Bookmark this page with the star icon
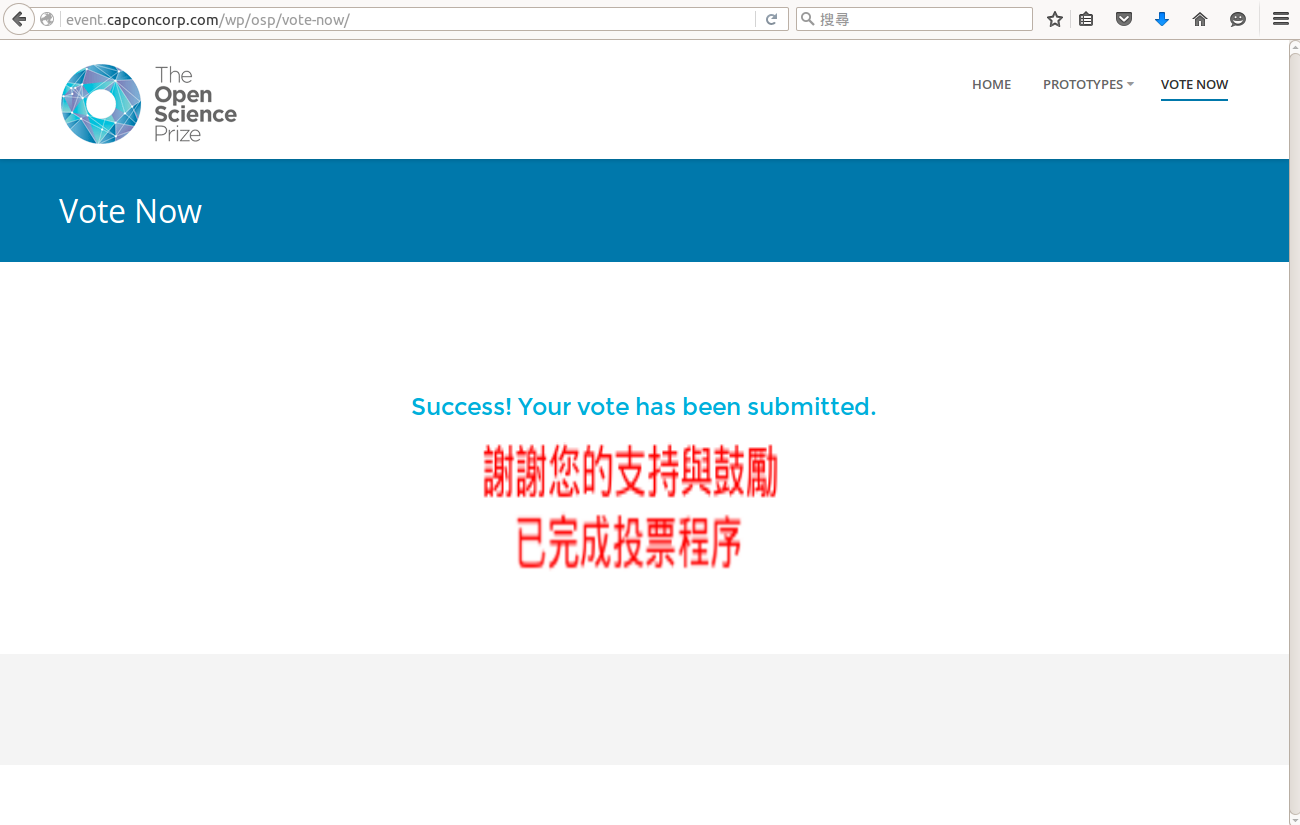 pos(1054,19)
